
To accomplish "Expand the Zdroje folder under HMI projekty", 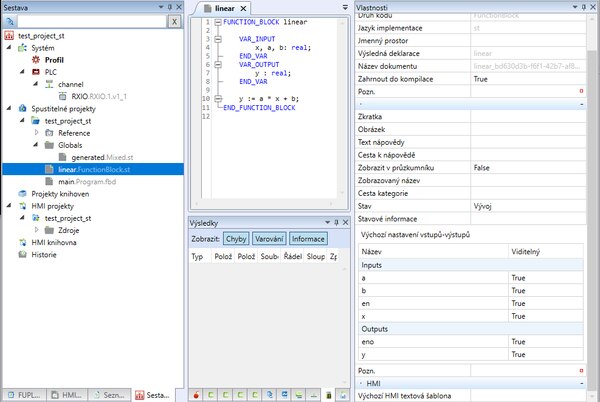I will (36, 230).
